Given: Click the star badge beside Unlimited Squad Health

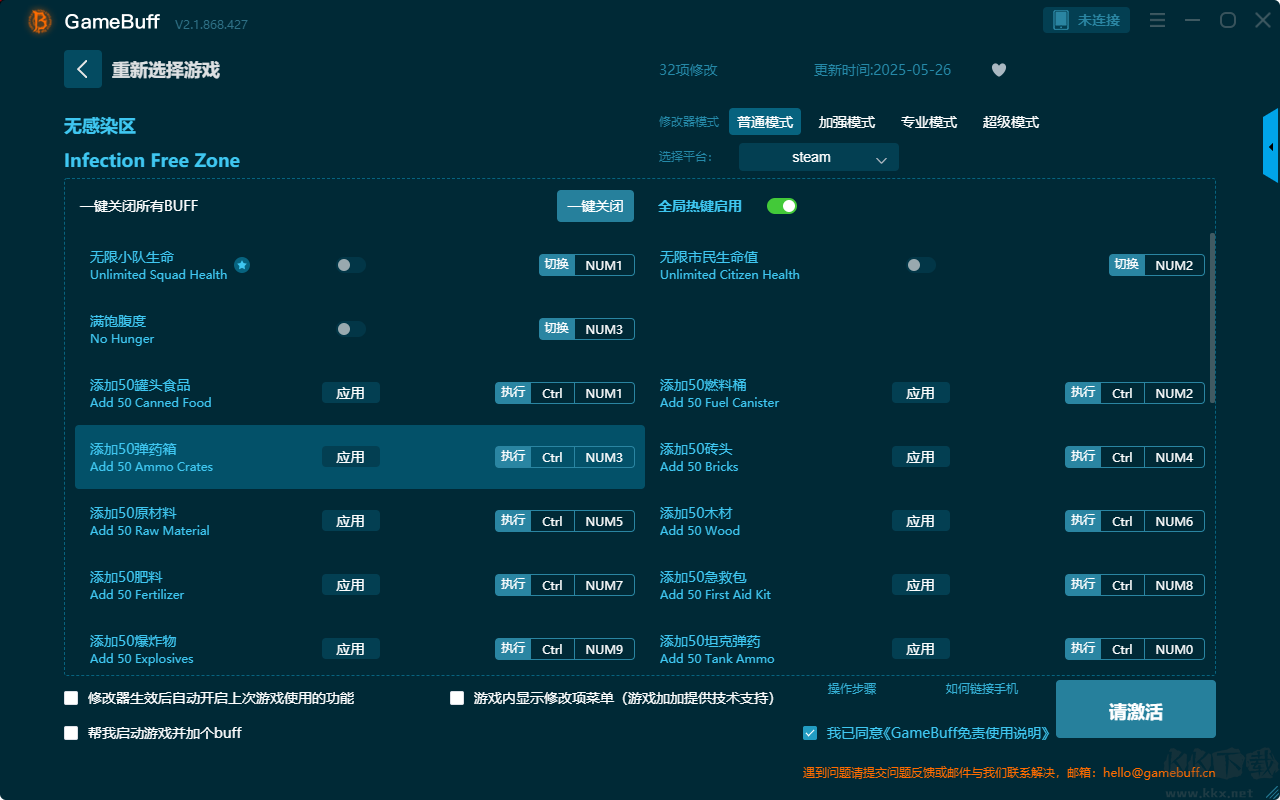Looking at the screenshot, I should coord(242,265).
